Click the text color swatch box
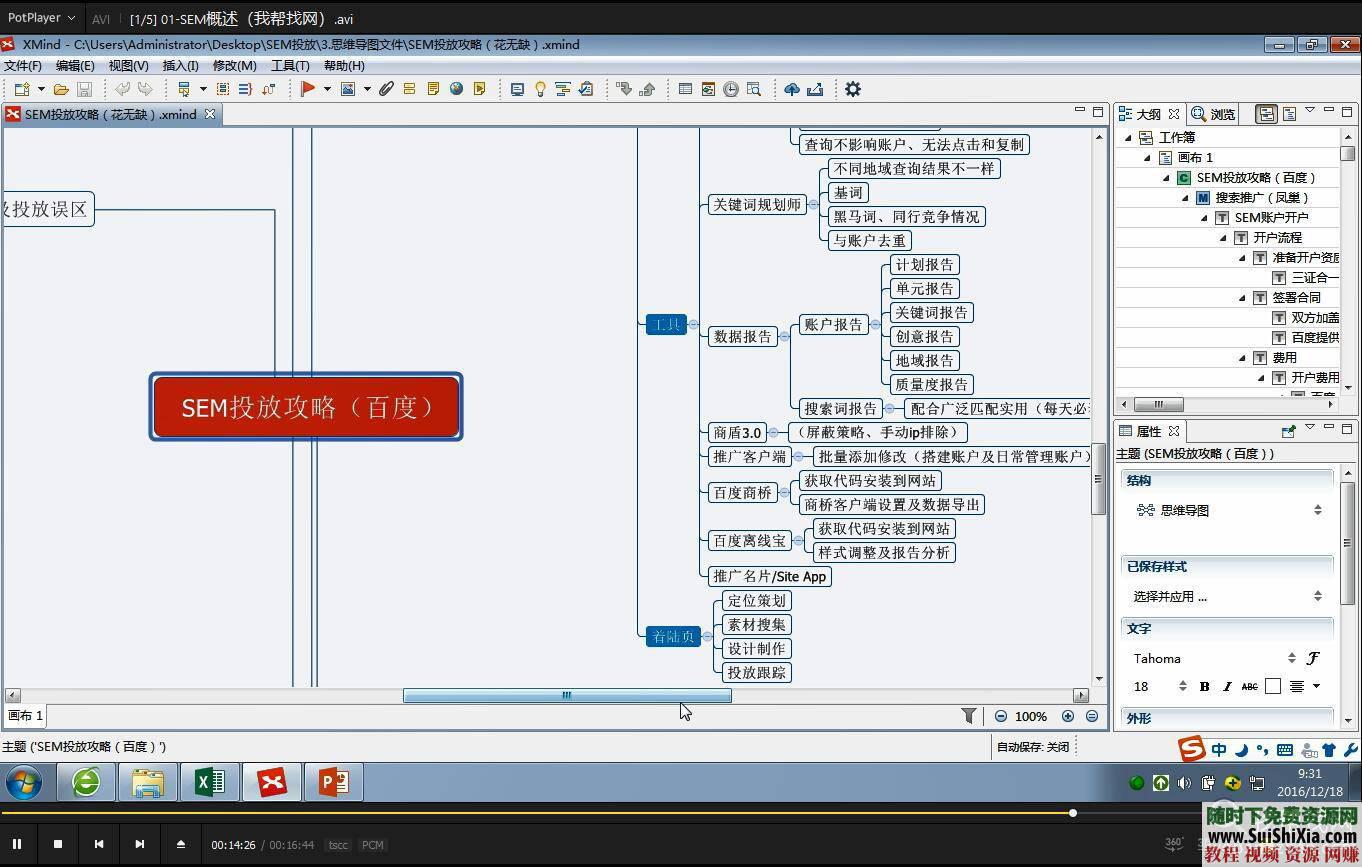The width and height of the screenshot is (1362, 867). pyautogui.click(x=1272, y=686)
